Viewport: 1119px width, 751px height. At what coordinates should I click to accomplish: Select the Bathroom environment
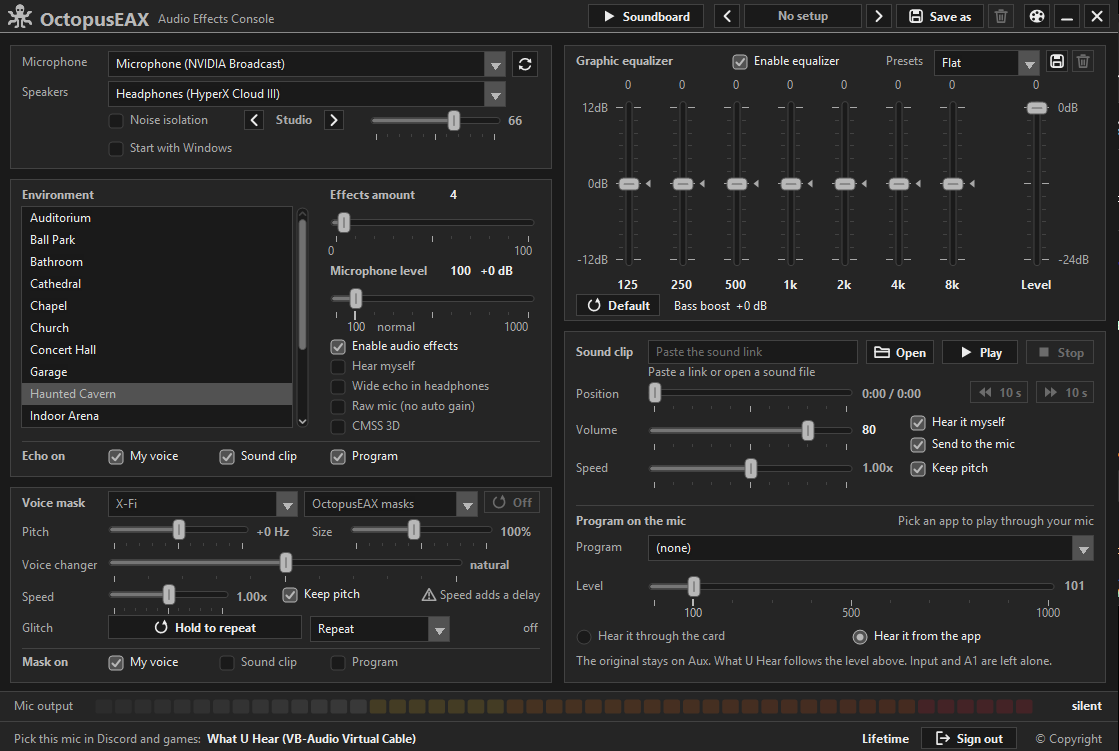point(157,262)
